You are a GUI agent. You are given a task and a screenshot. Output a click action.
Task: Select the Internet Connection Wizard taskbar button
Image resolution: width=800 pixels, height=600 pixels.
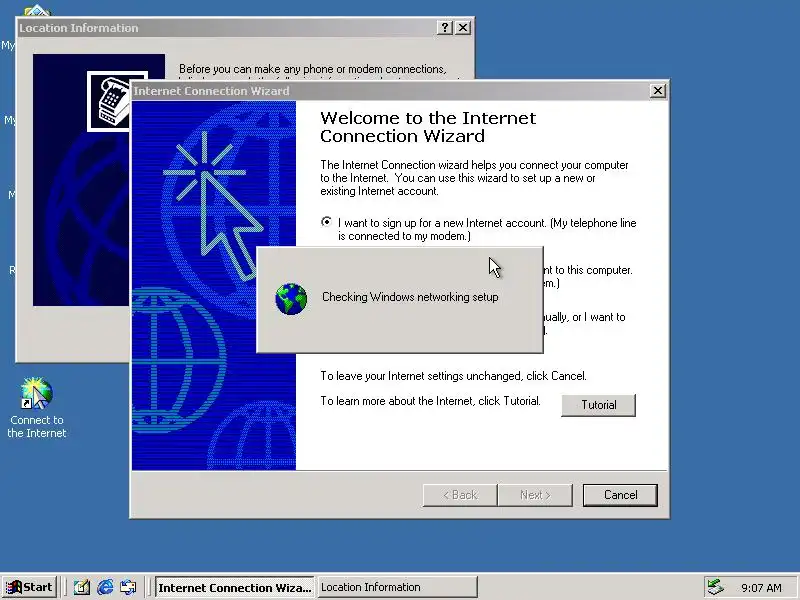click(235, 587)
